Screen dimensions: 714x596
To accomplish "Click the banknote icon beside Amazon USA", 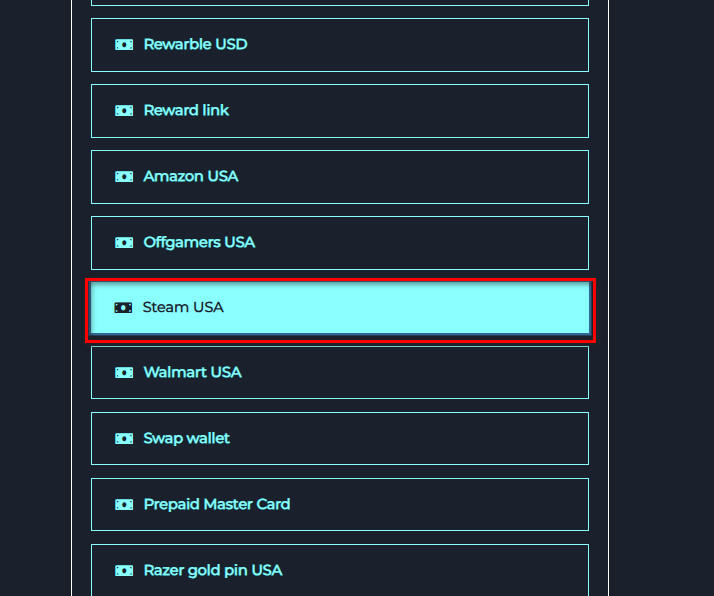I will coord(124,177).
